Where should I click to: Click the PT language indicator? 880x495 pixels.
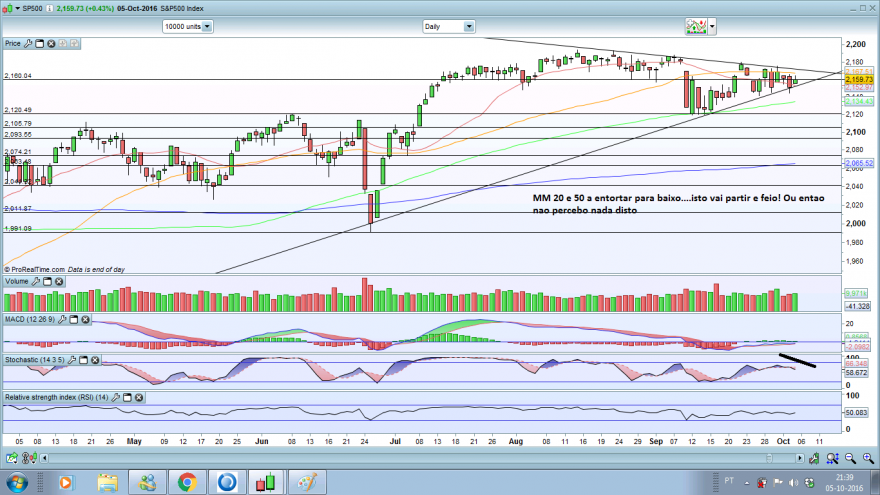pos(729,480)
